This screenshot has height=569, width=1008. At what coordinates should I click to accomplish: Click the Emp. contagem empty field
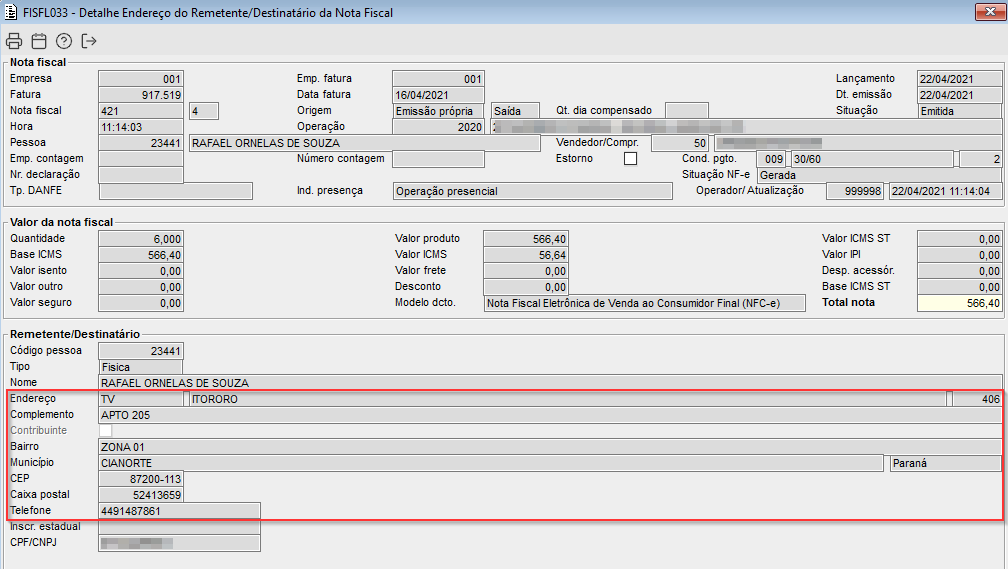[141, 159]
